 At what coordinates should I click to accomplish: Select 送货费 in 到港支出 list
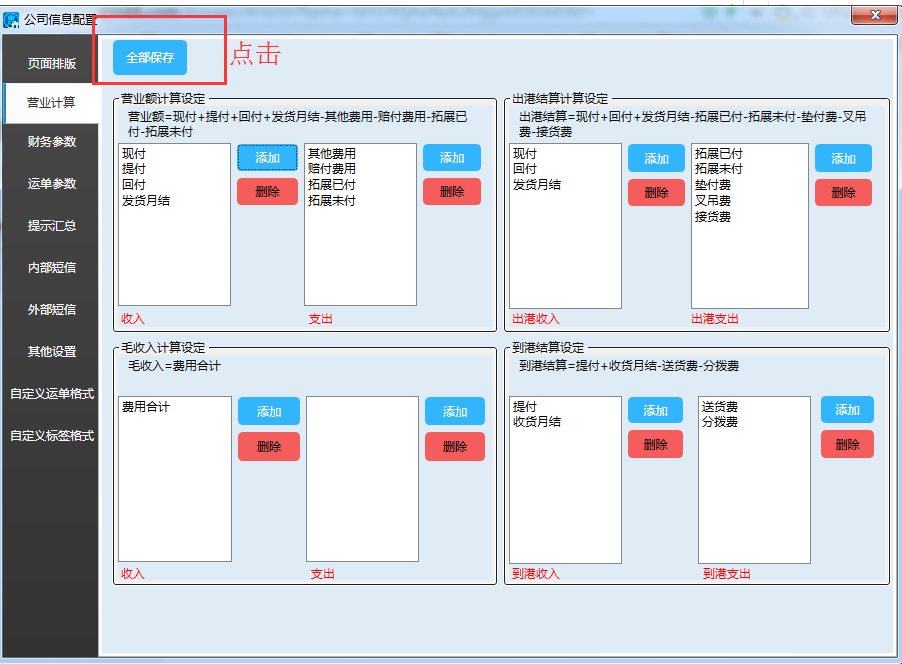pos(720,407)
